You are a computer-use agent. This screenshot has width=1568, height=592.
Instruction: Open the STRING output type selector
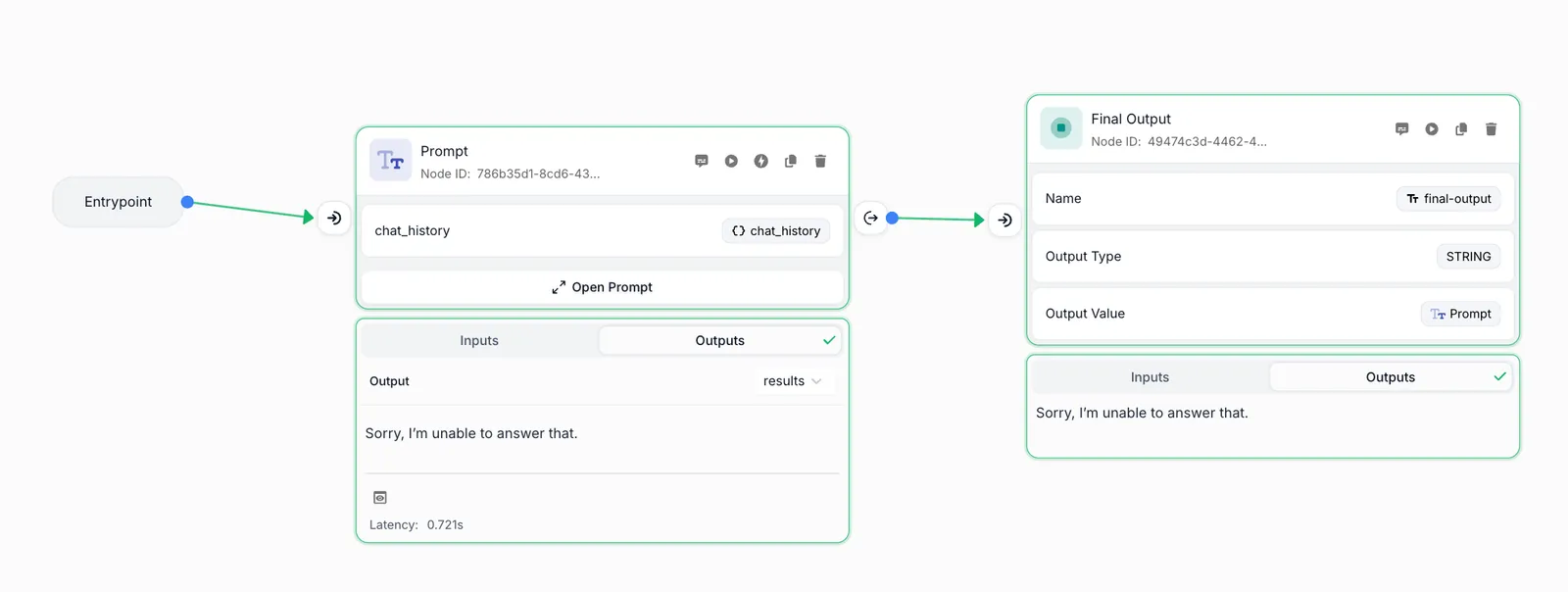pos(1468,257)
